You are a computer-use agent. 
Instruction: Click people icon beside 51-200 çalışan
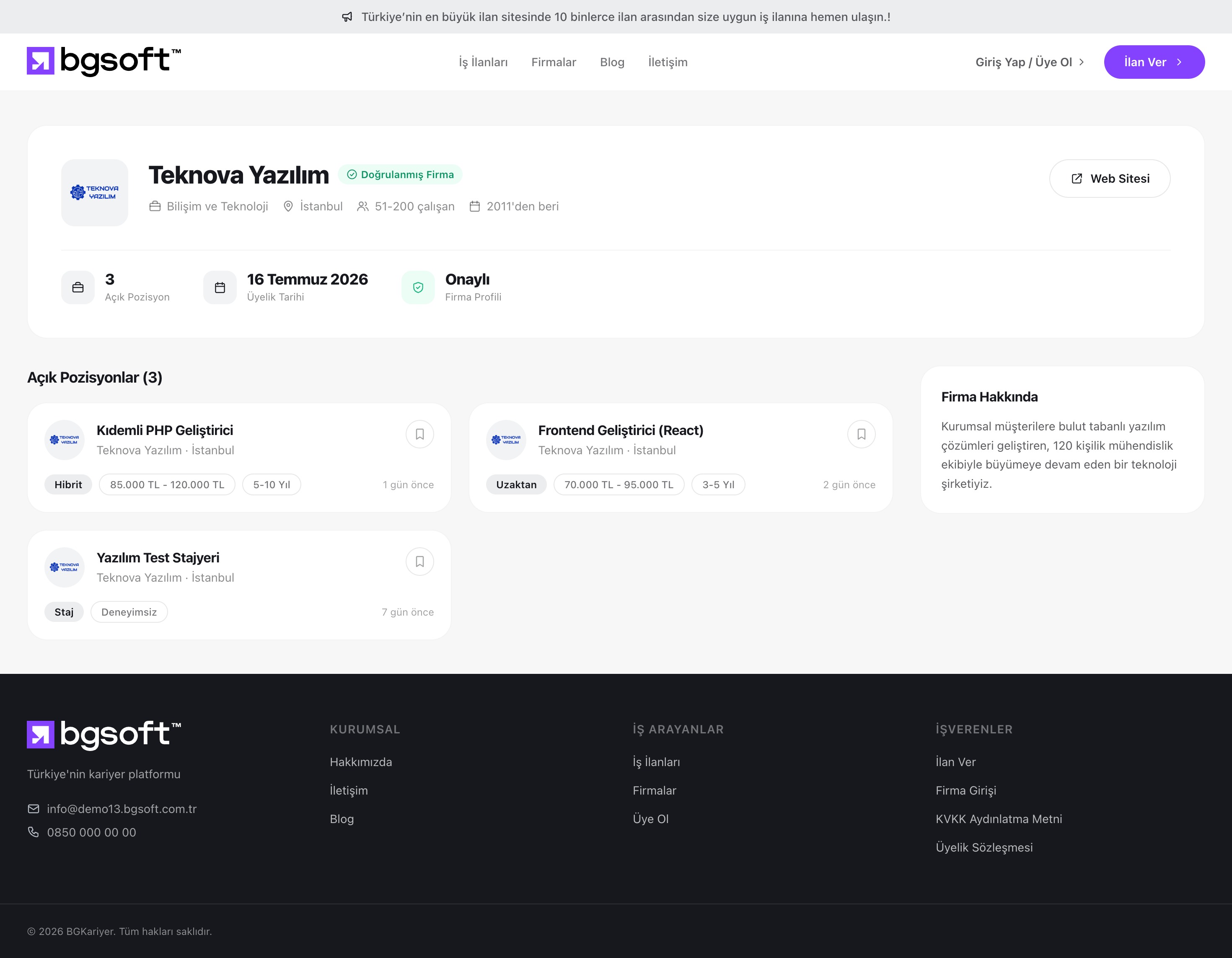(363, 207)
